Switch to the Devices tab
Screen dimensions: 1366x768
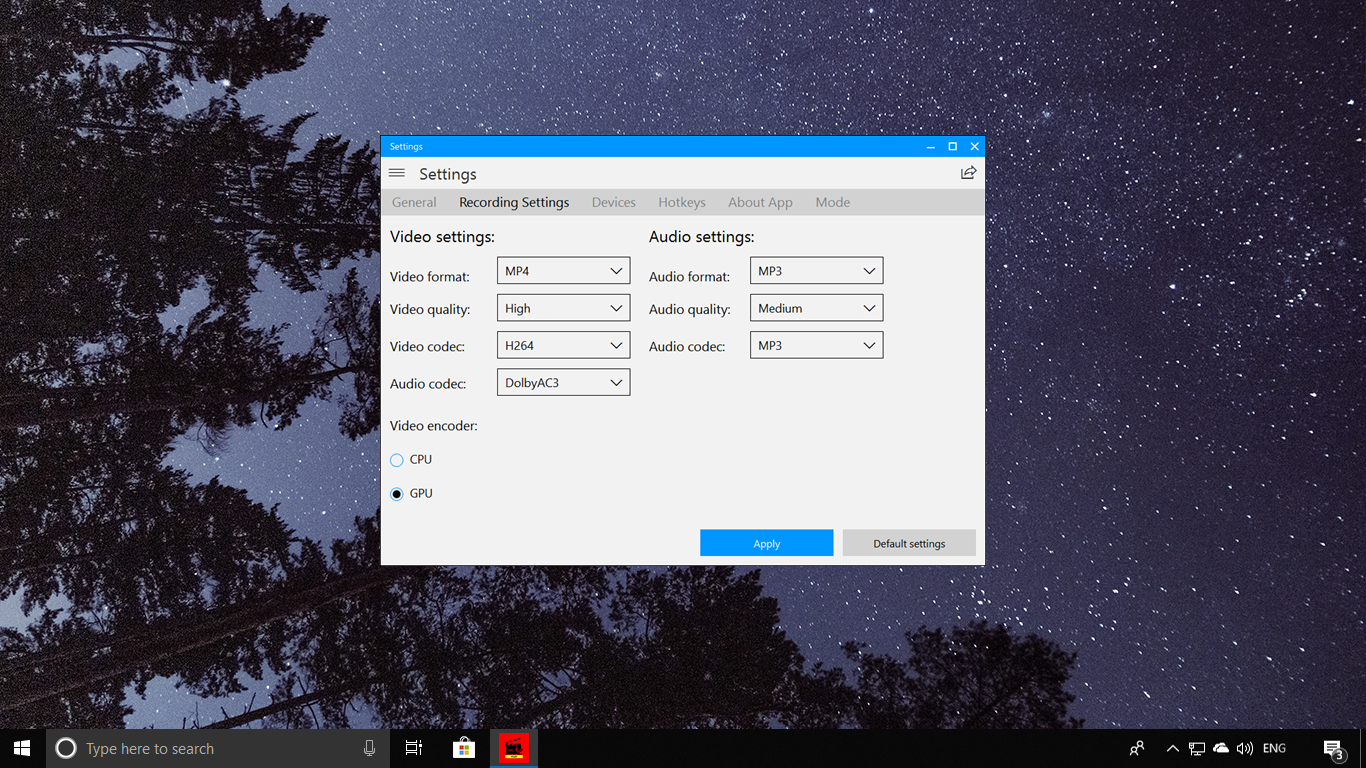point(613,202)
